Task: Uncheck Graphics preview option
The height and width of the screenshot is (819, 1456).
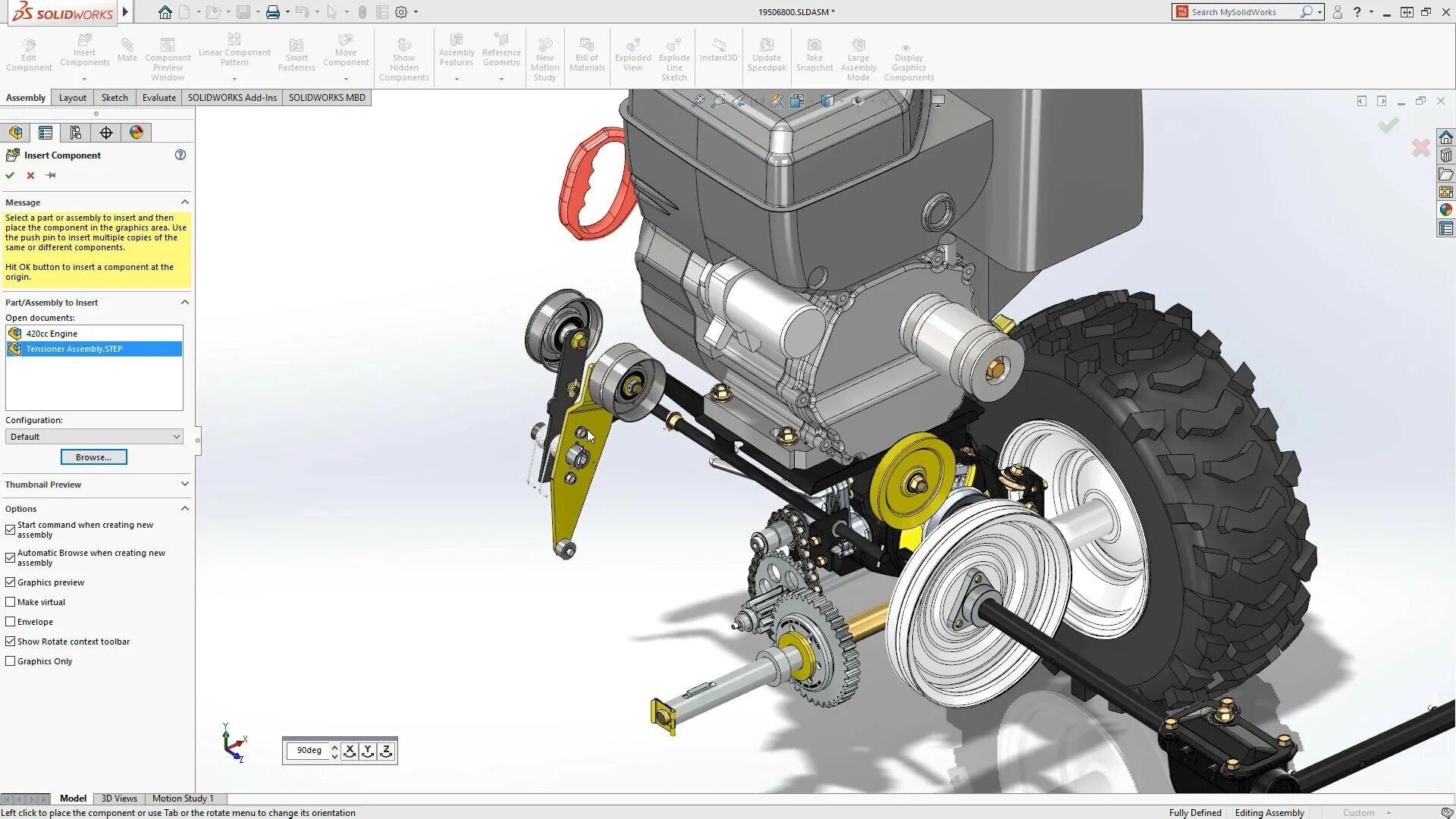Action: (11, 582)
